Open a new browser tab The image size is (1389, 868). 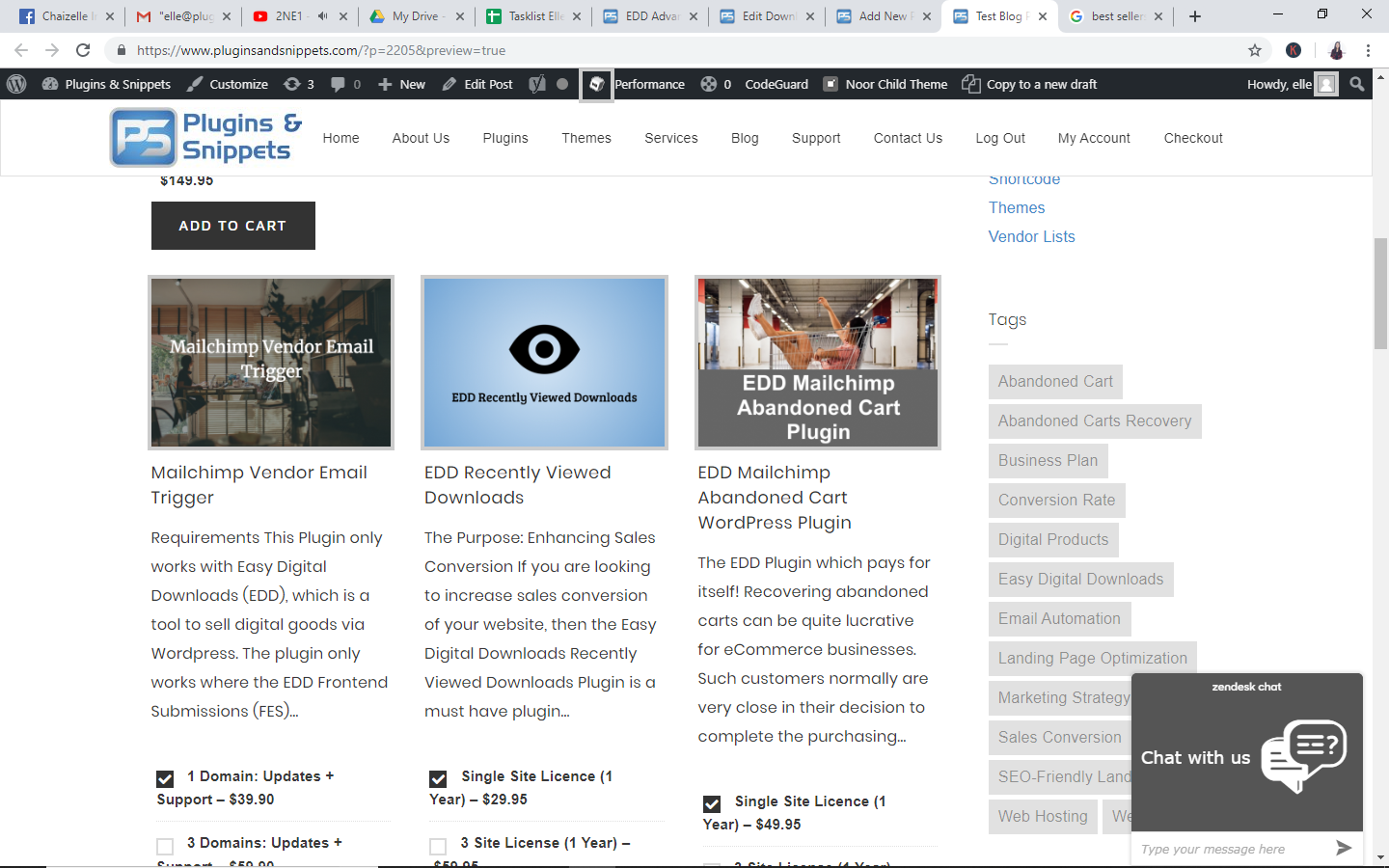coord(1195,16)
